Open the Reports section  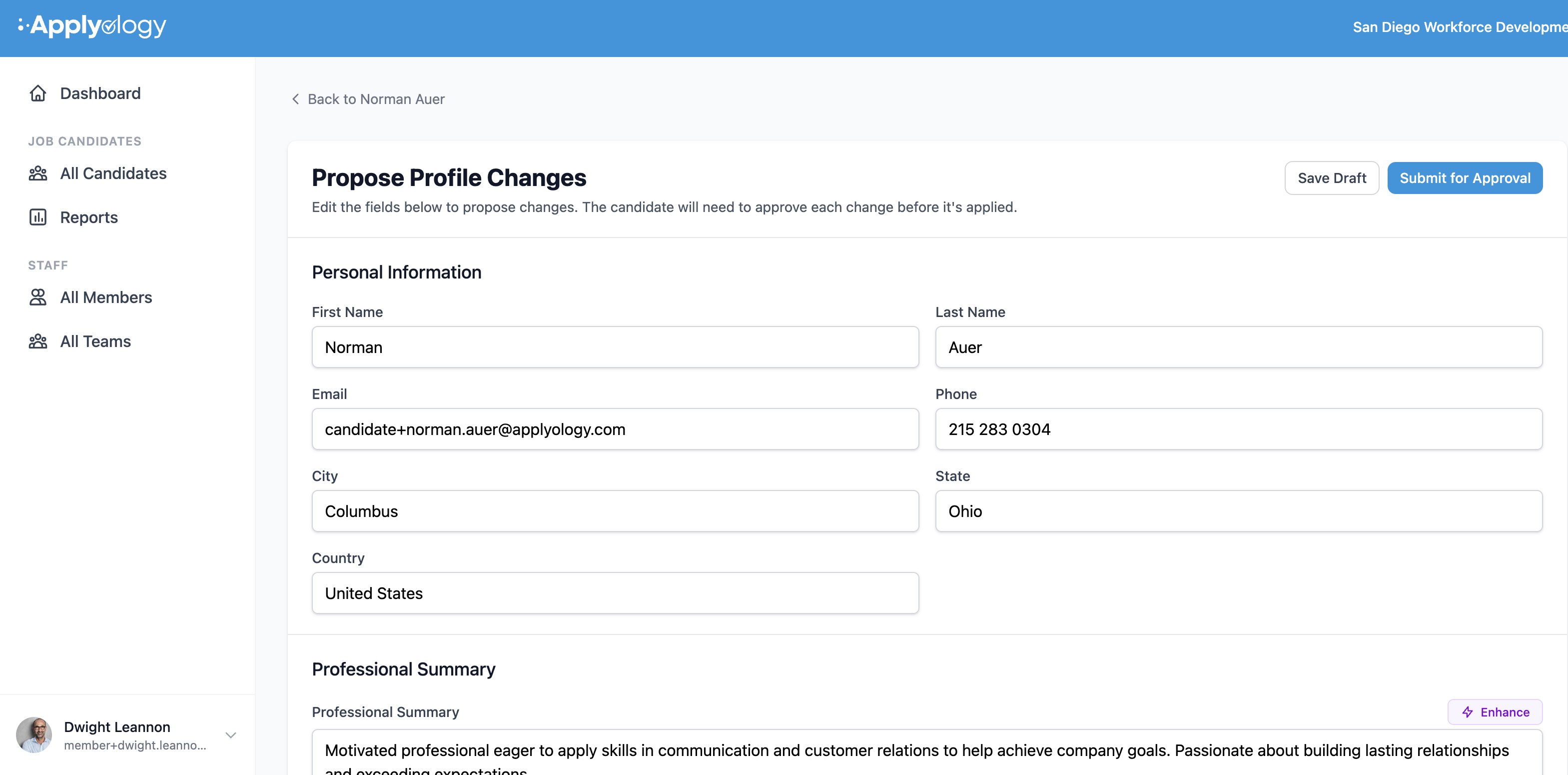tap(89, 217)
